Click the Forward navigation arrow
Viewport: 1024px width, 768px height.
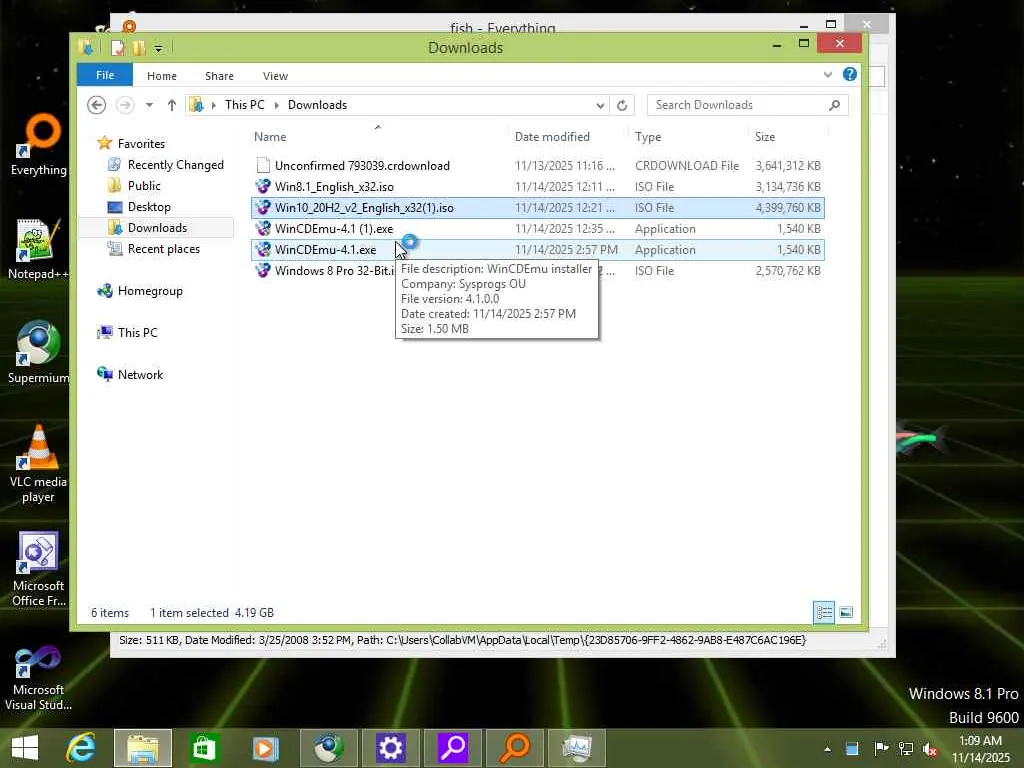pyautogui.click(x=125, y=105)
